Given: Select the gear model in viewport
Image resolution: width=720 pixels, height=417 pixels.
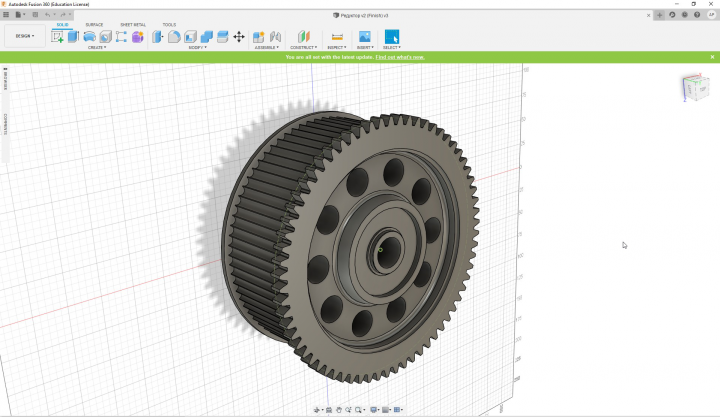Looking at the screenshot, I should point(351,246).
